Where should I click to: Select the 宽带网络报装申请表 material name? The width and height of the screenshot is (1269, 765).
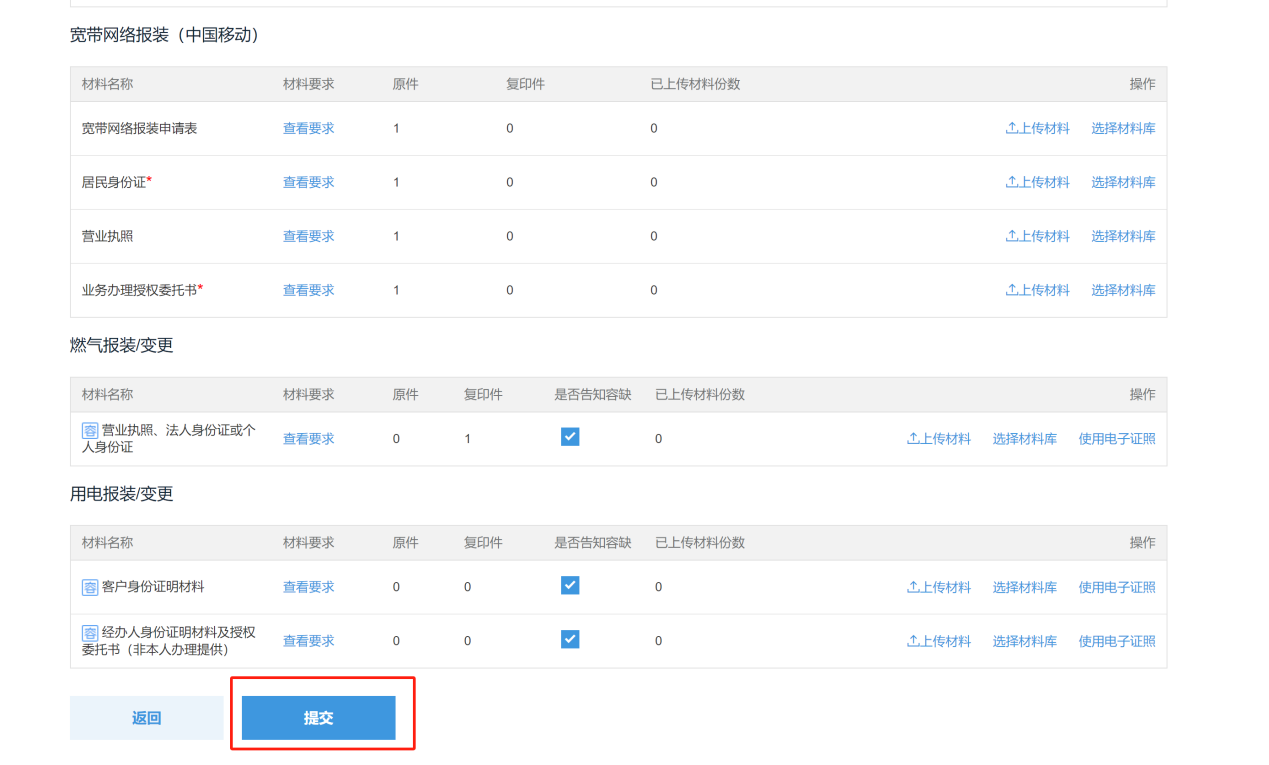(x=140, y=128)
